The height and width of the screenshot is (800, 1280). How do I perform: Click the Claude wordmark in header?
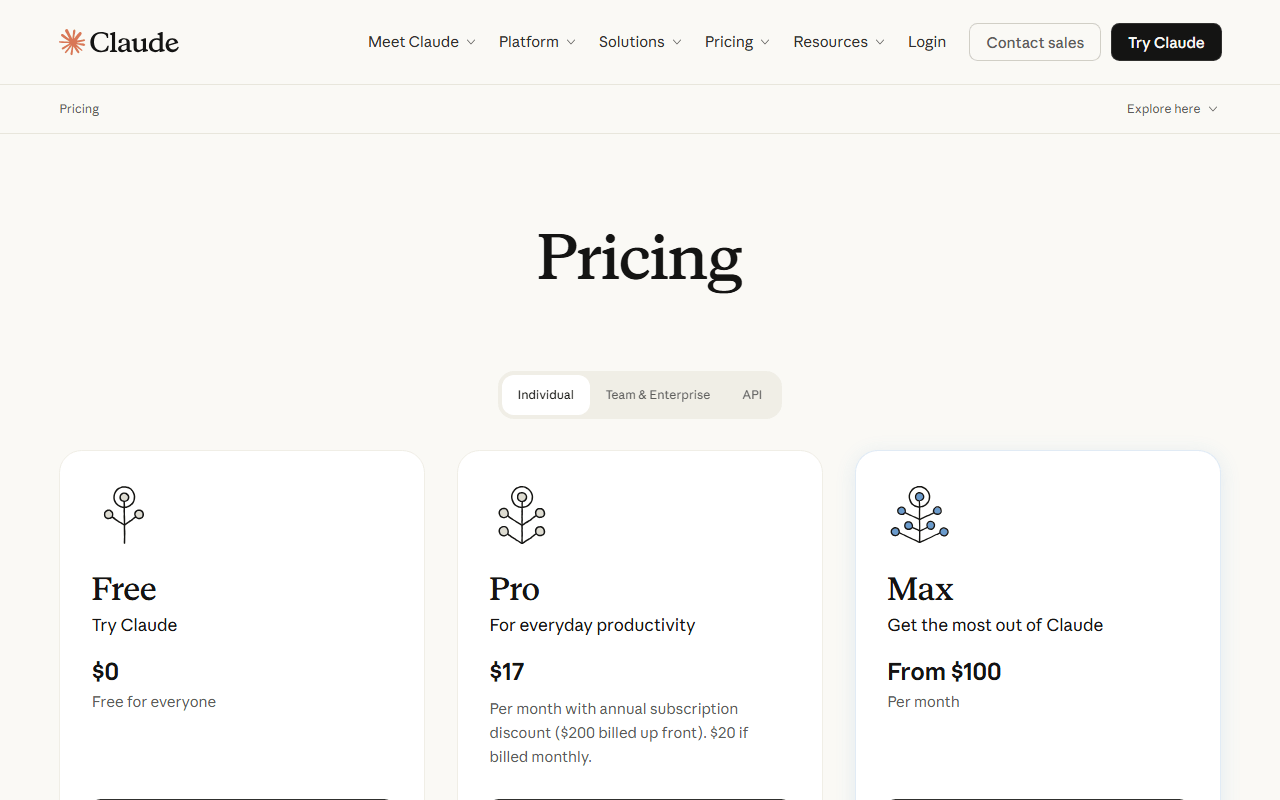[134, 42]
